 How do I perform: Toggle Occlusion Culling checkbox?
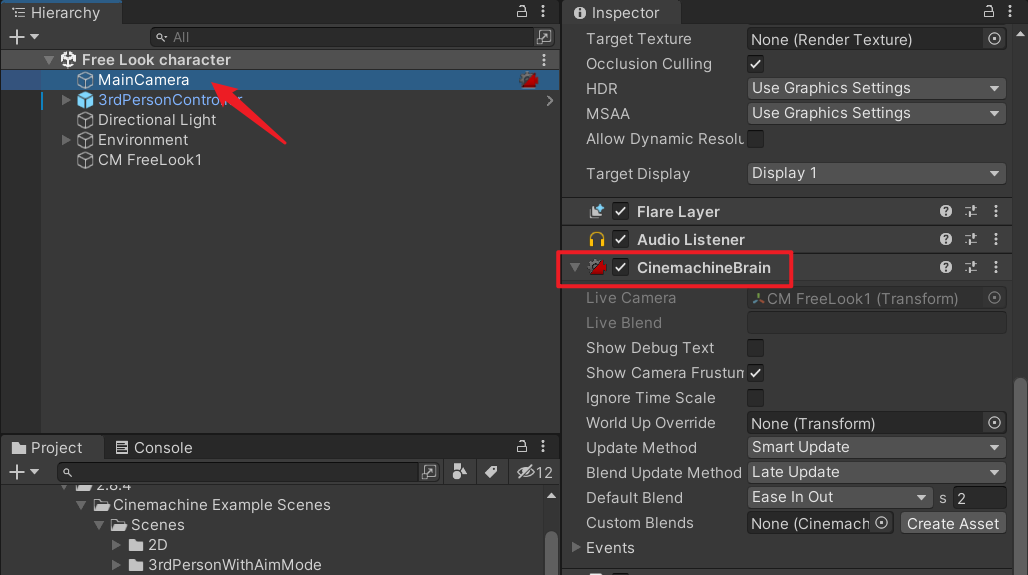pos(755,64)
